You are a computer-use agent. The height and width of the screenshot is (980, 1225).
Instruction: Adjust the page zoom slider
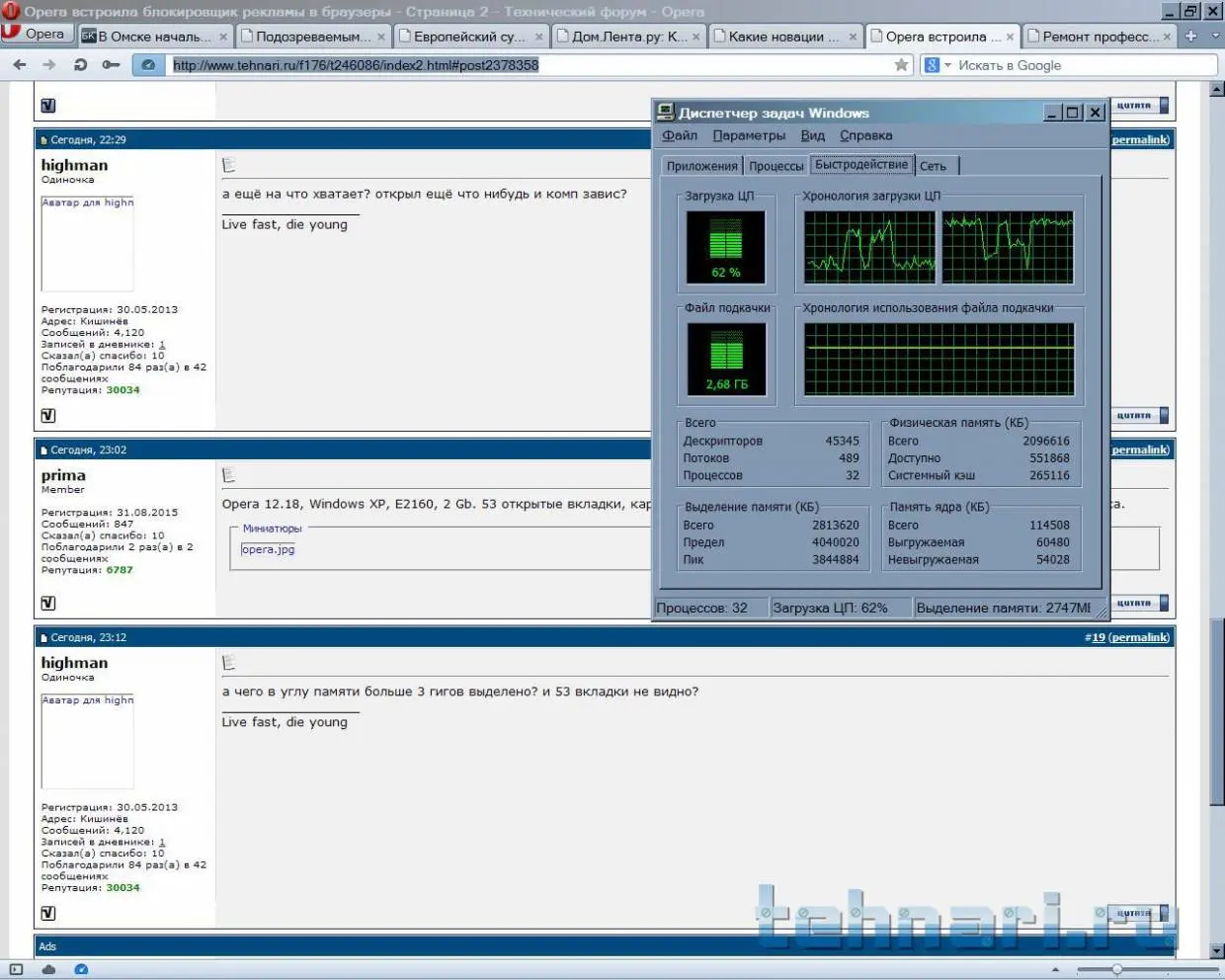click(1116, 969)
